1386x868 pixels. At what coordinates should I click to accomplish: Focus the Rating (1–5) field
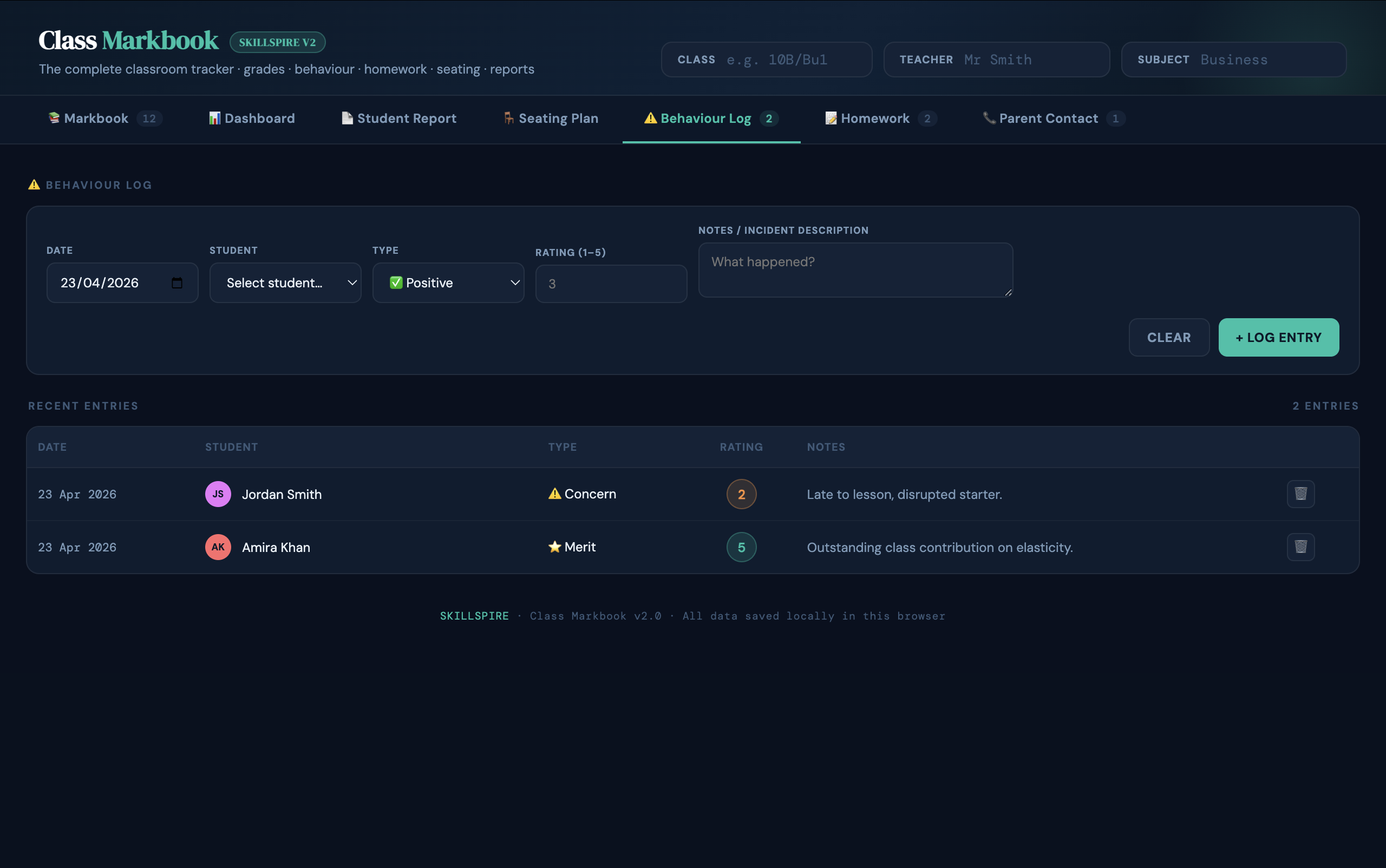611,284
